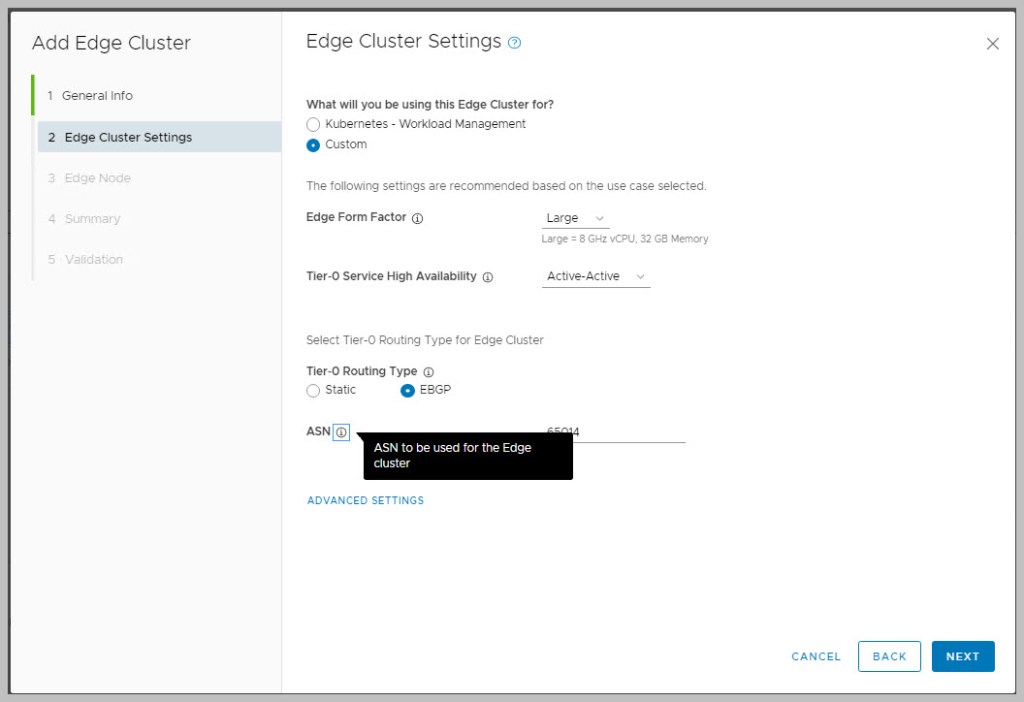Click the Edge Form Factor info icon

pos(417,218)
